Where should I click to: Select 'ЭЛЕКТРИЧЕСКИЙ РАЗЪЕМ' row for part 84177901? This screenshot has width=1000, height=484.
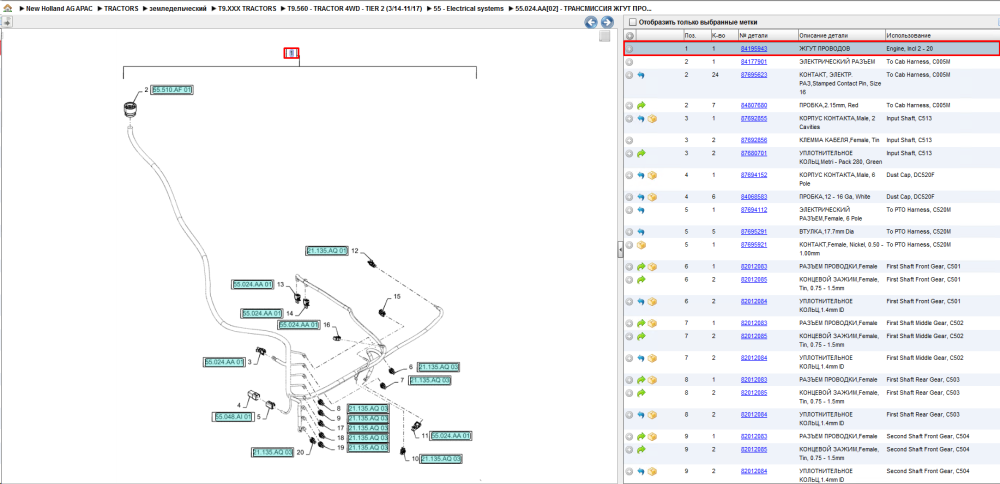click(x=811, y=62)
